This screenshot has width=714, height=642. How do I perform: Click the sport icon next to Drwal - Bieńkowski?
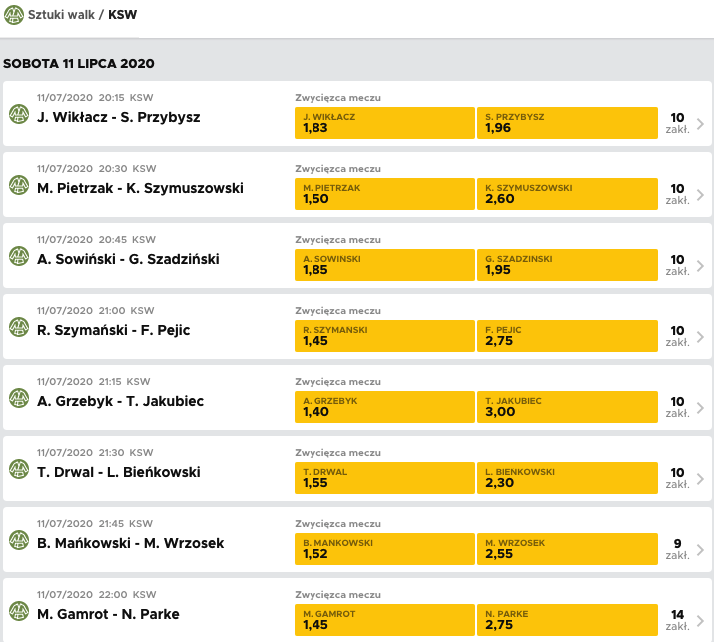18,469
